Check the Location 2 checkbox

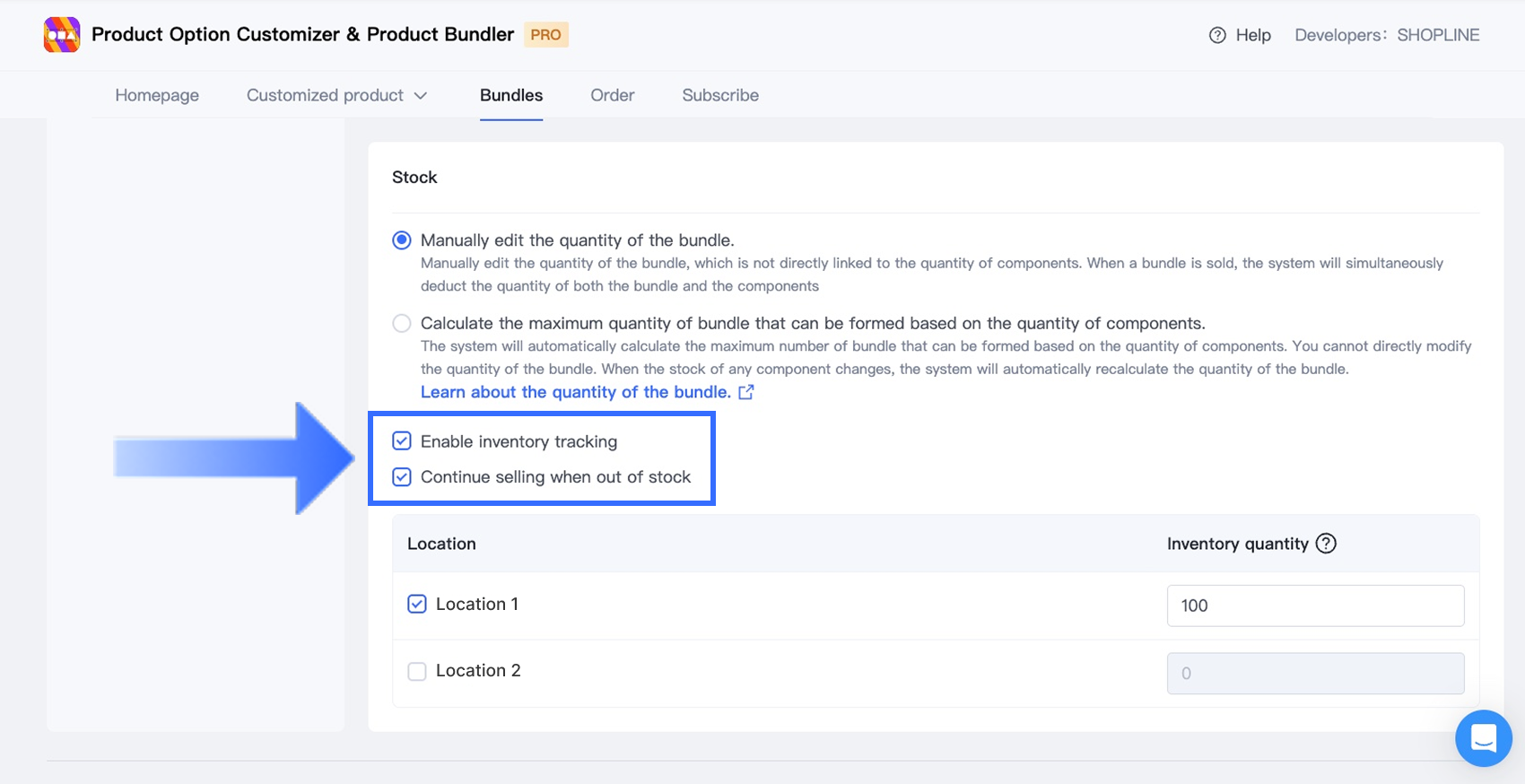[x=417, y=671]
